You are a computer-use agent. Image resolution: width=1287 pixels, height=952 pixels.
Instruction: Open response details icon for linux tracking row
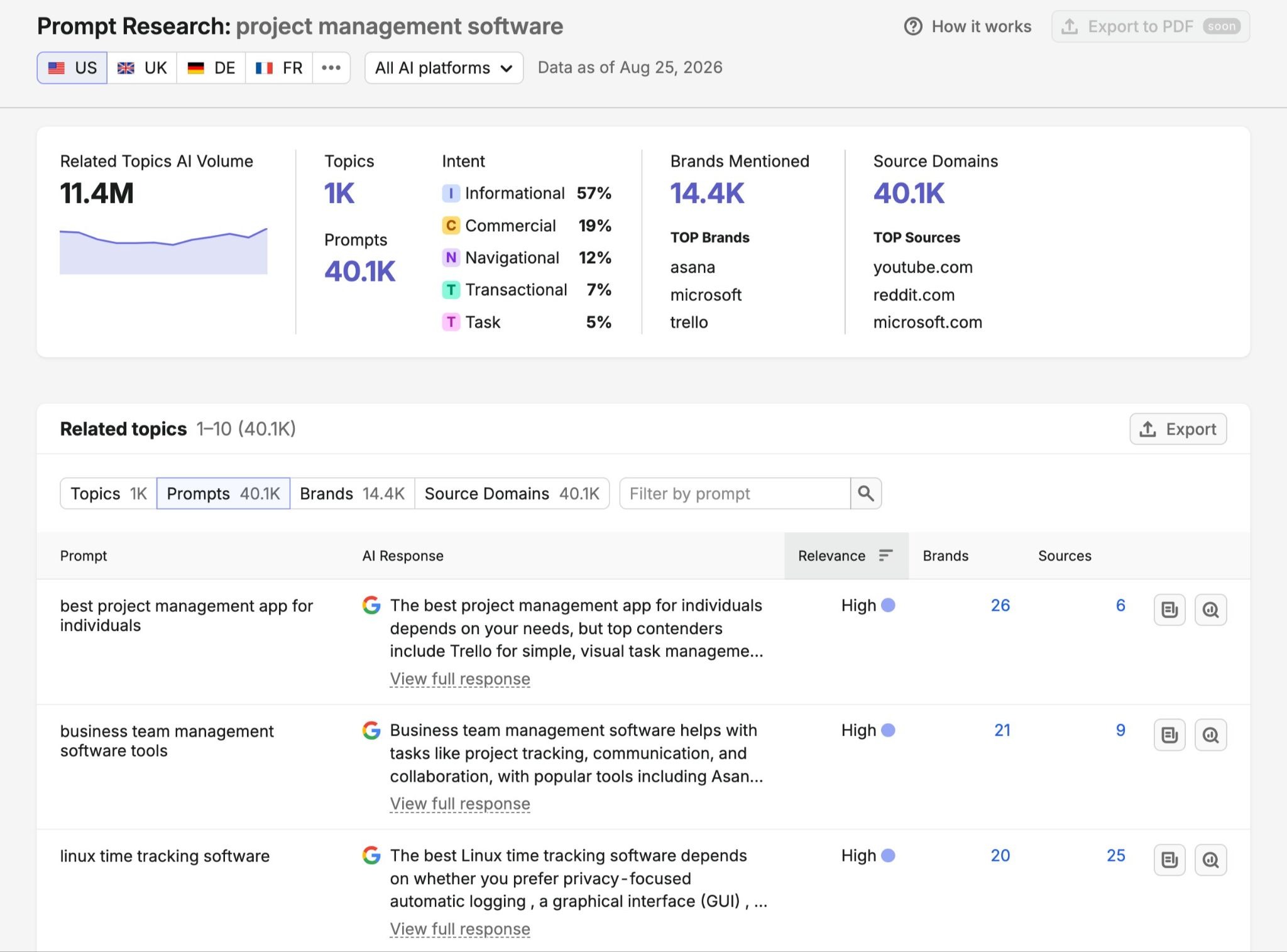point(1169,860)
